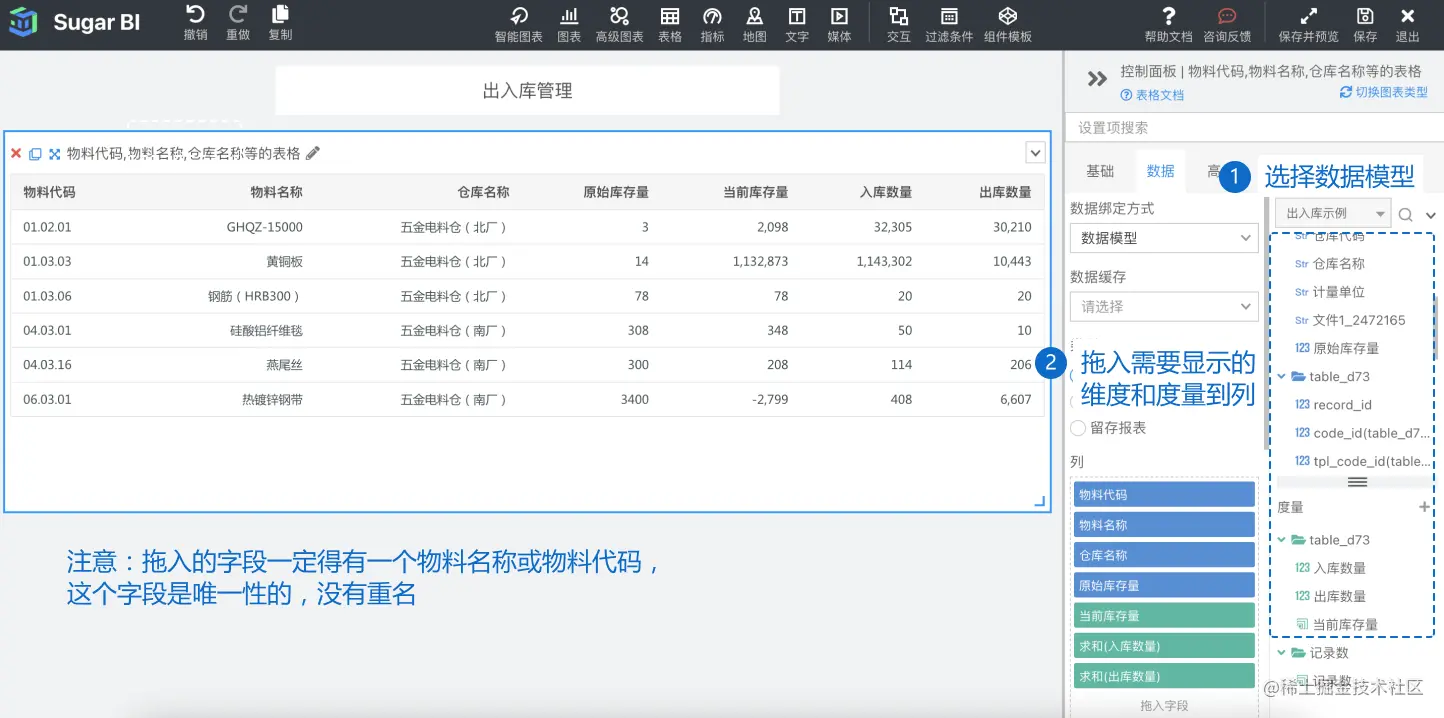Open the Media (媒体) component menu
1444x718 pixels.
click(x=840, y=25)
